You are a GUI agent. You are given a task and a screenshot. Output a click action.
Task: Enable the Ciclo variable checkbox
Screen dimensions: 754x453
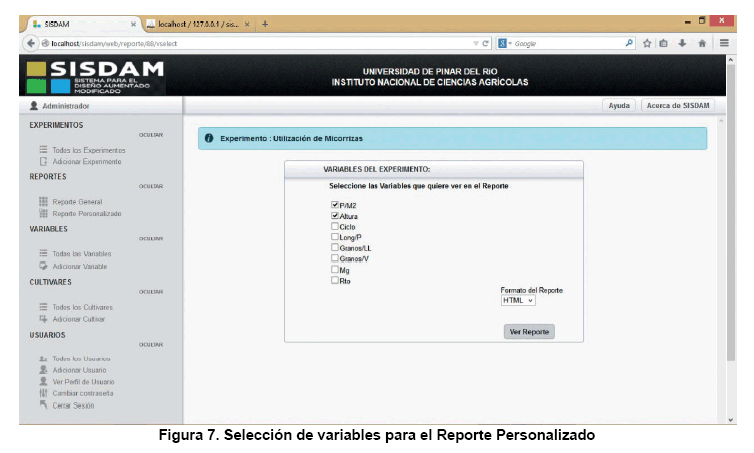coord(334,227)
